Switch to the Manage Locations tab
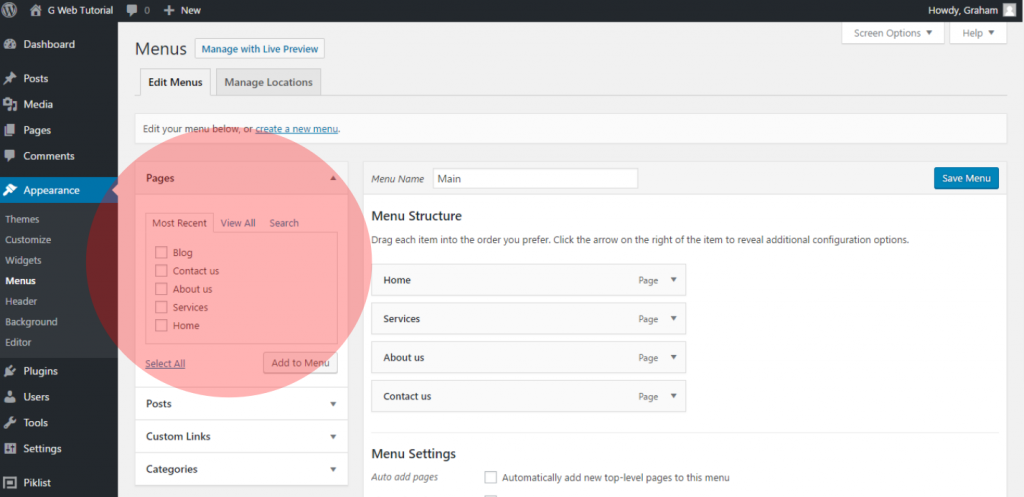This screenshot has height=497, width=1024. pos(268,82)
